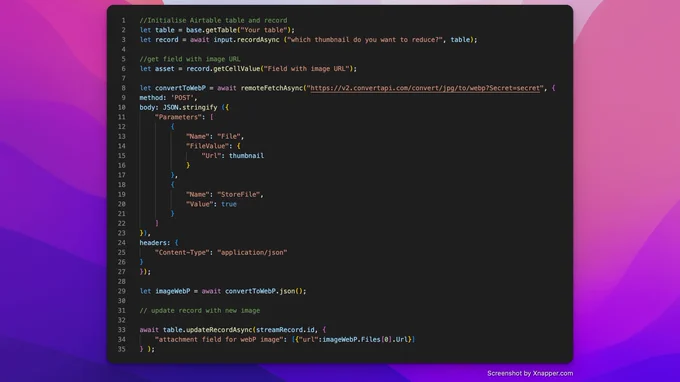This screenshot has width=680, height=382.
Task: Click the 'POST' method value on line 9
Action: point(182,98)
